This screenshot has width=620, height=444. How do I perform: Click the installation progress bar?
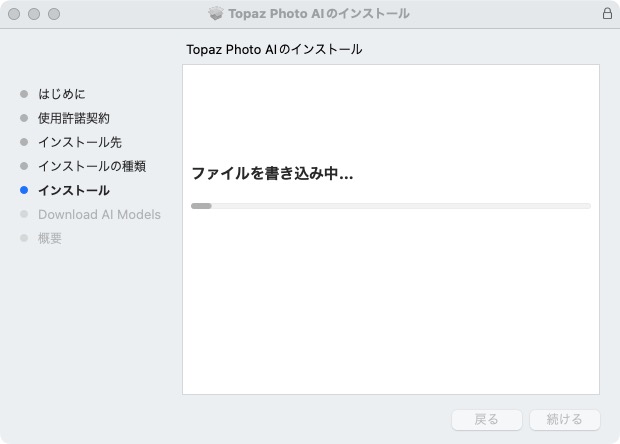click(391, 206)
